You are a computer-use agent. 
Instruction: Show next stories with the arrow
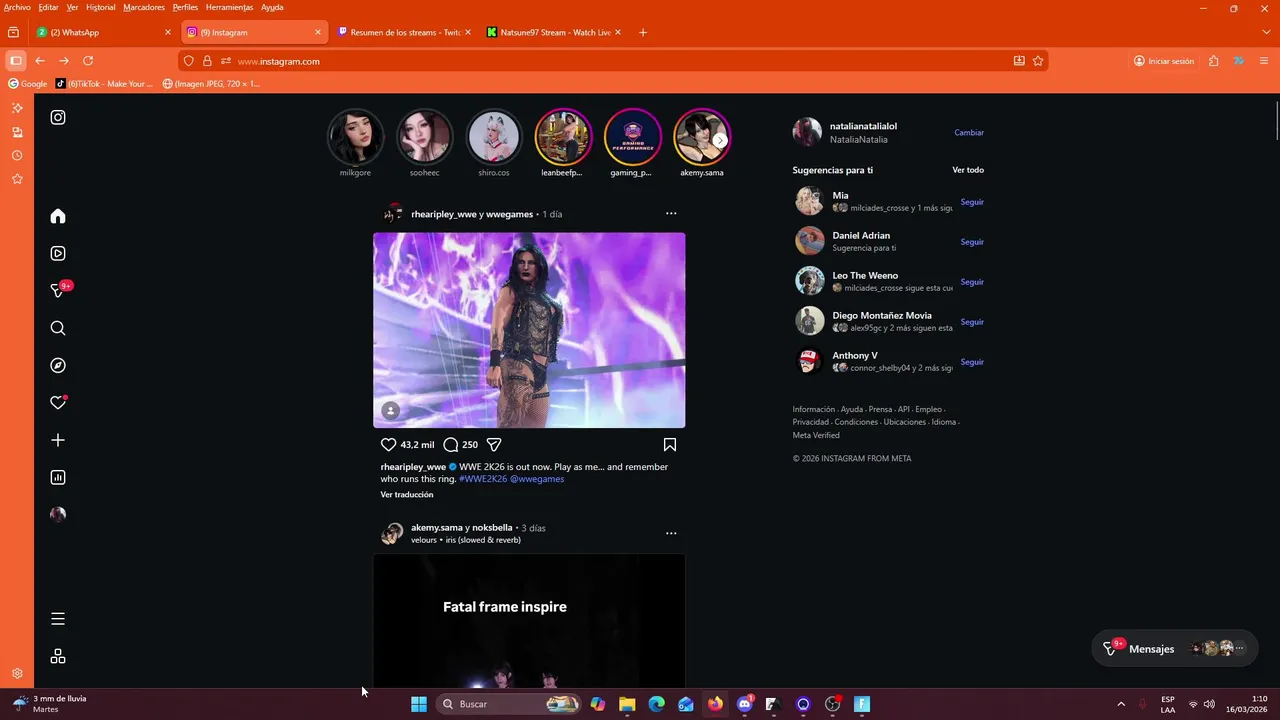pyautogui.click(x=720, y=140)
